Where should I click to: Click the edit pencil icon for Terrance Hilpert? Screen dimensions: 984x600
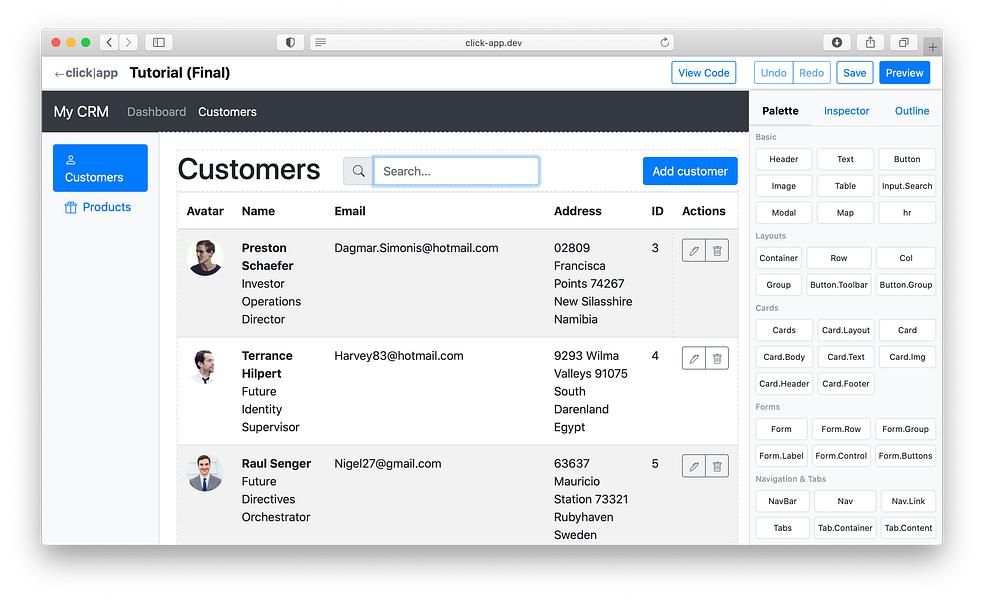click(693, 358)
